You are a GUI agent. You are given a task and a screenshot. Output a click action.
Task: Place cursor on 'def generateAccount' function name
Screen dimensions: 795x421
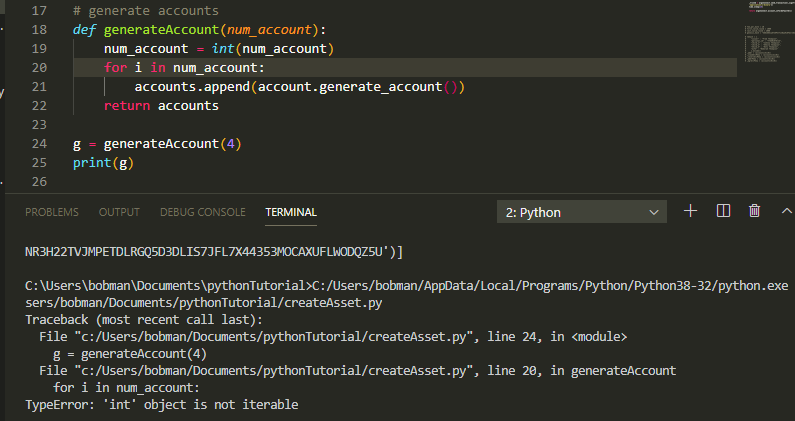pyautogui.click(x=161, y=29)
